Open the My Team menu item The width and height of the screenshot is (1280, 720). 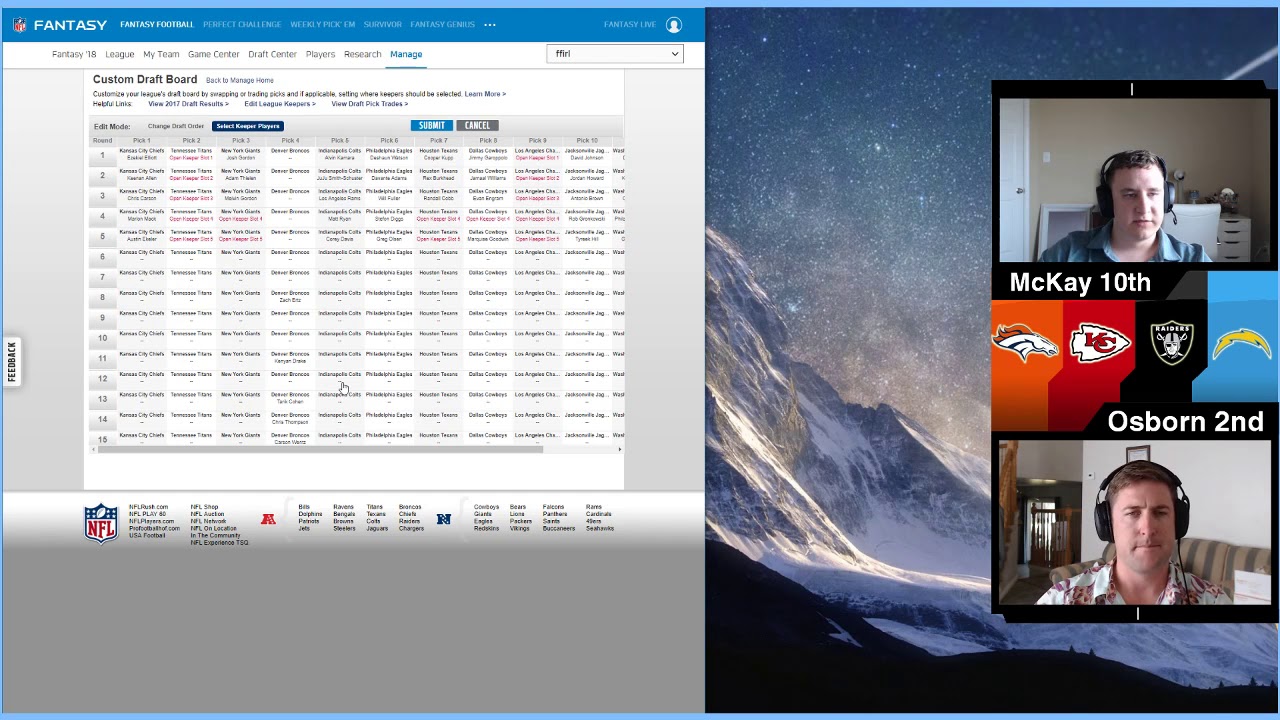pos(161,54)
